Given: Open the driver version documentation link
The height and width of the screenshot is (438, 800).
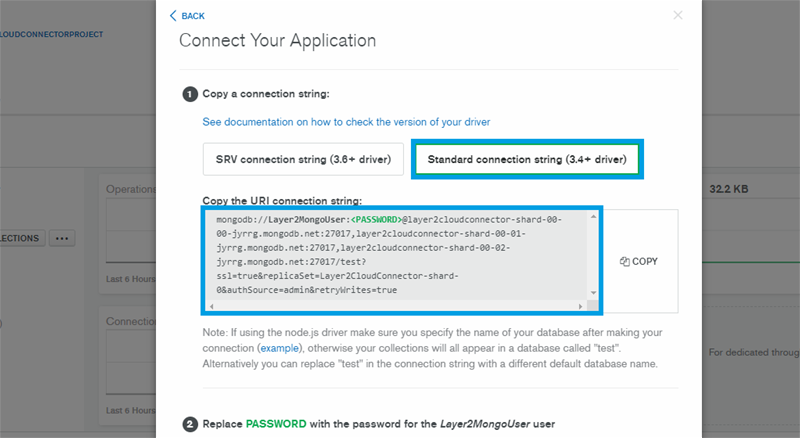Looking at the screenshot, I should pos(346,121).
